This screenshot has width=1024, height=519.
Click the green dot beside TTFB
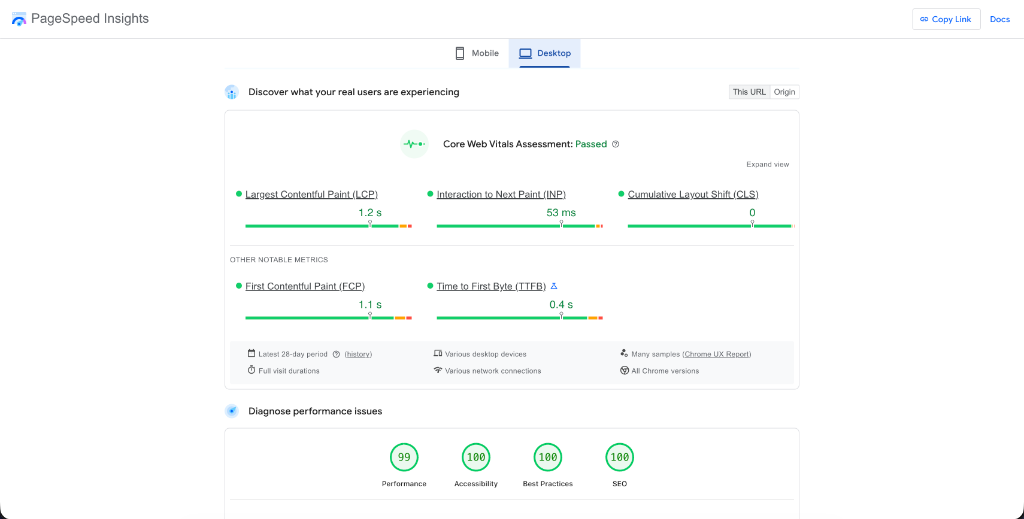coord(430,286)
